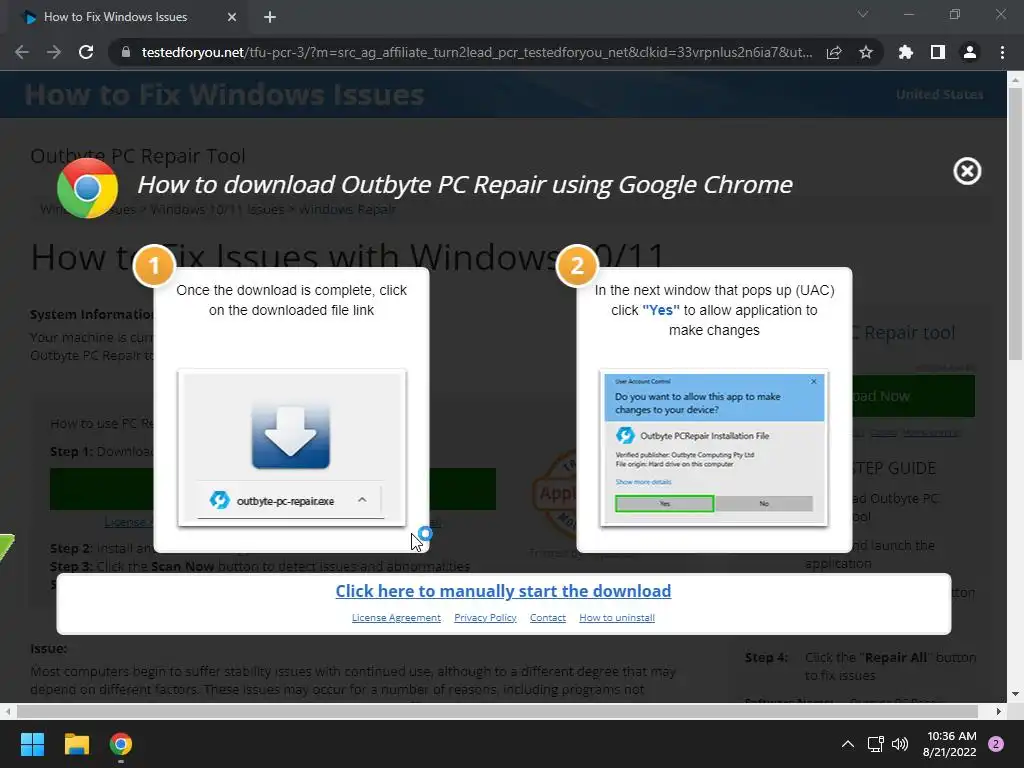Go back to the previous page

click(22, 52)
